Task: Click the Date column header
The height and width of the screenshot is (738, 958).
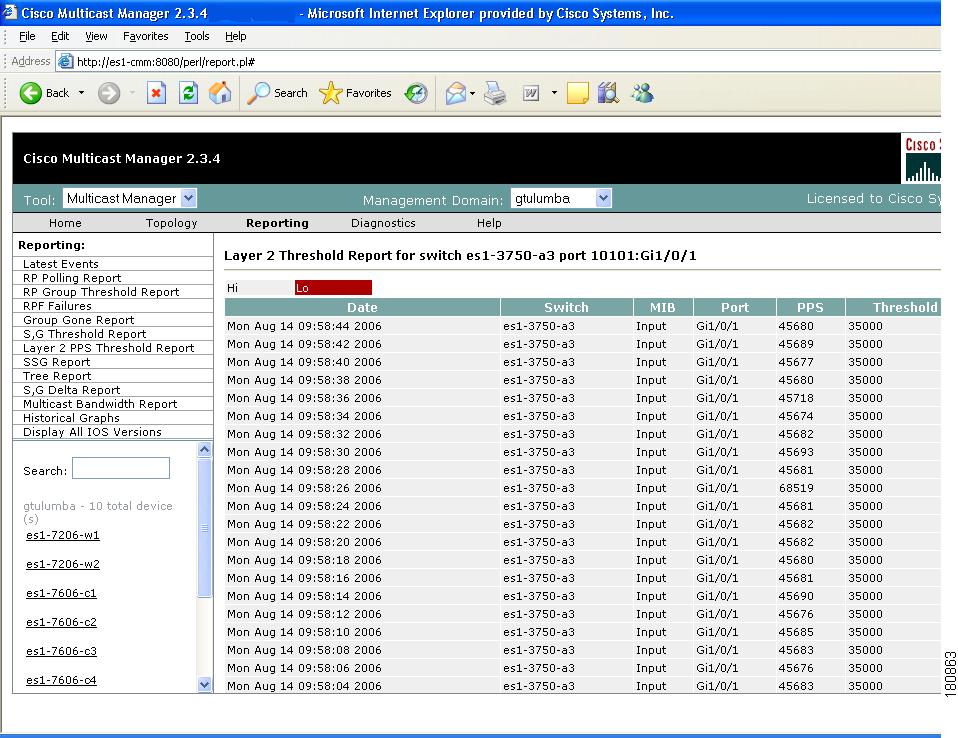Action: coord(362,307)
